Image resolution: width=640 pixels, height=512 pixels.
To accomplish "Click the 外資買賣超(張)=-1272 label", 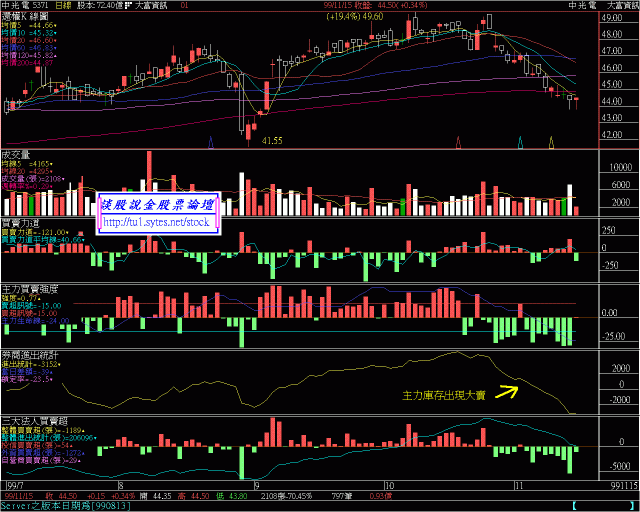I will pyautogui.click(x=42, y=453).
